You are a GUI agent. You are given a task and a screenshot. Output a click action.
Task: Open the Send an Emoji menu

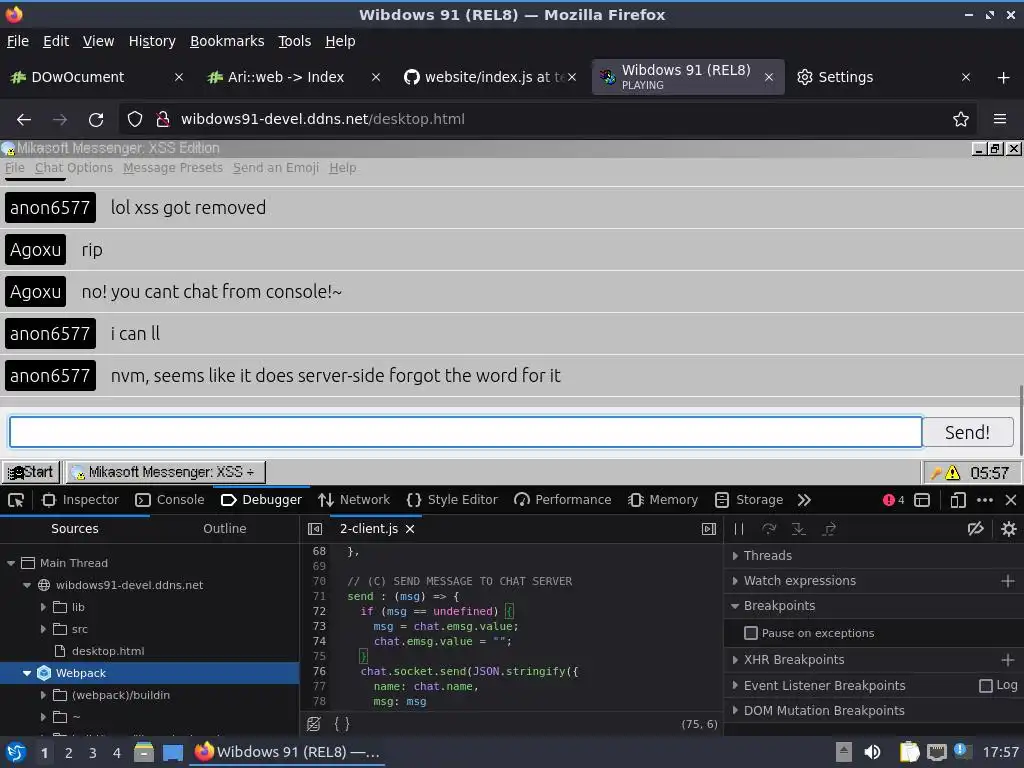point(276,168)
